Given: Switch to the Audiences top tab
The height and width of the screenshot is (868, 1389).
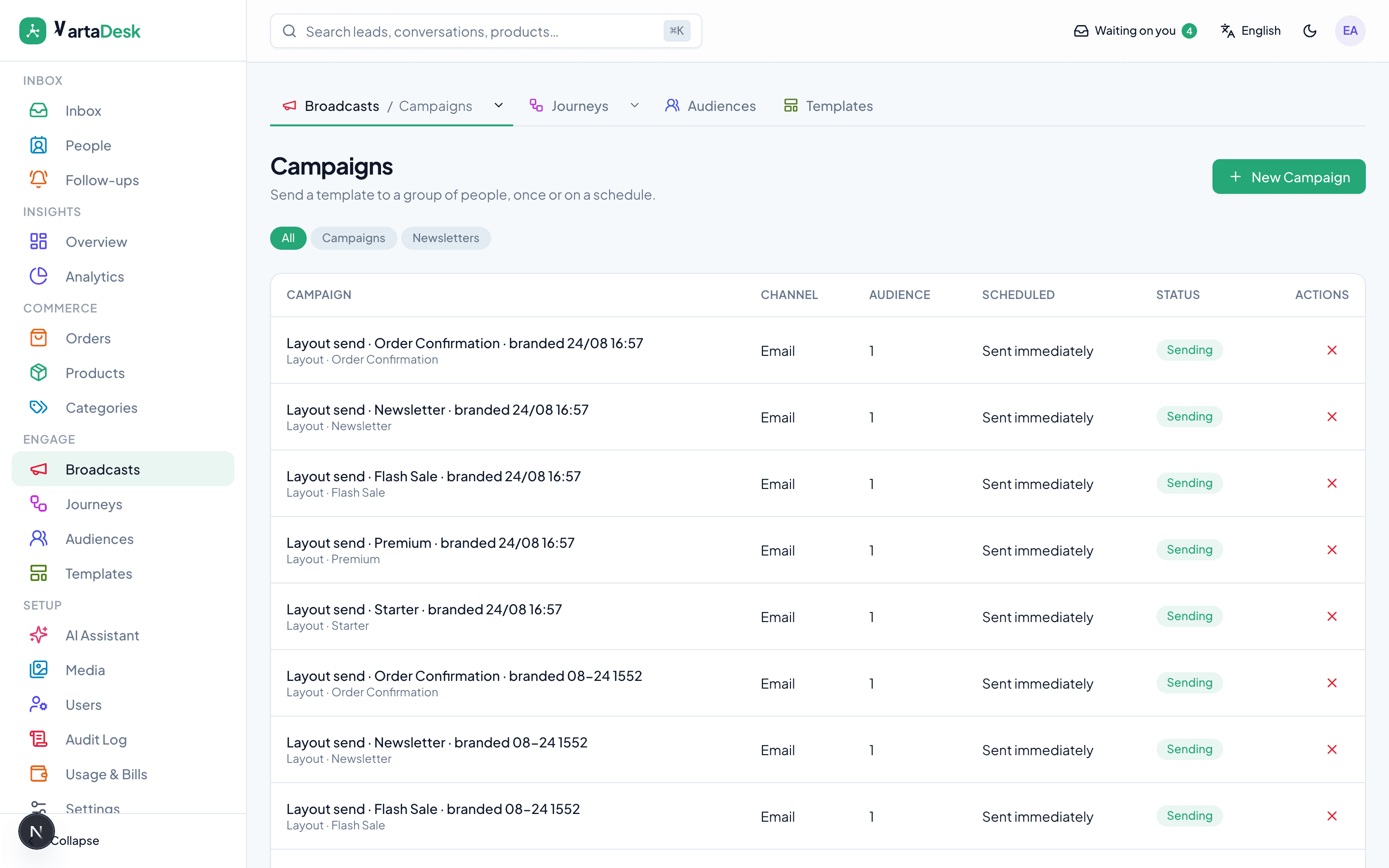Looking at the screenshot, I should [710, 106].
